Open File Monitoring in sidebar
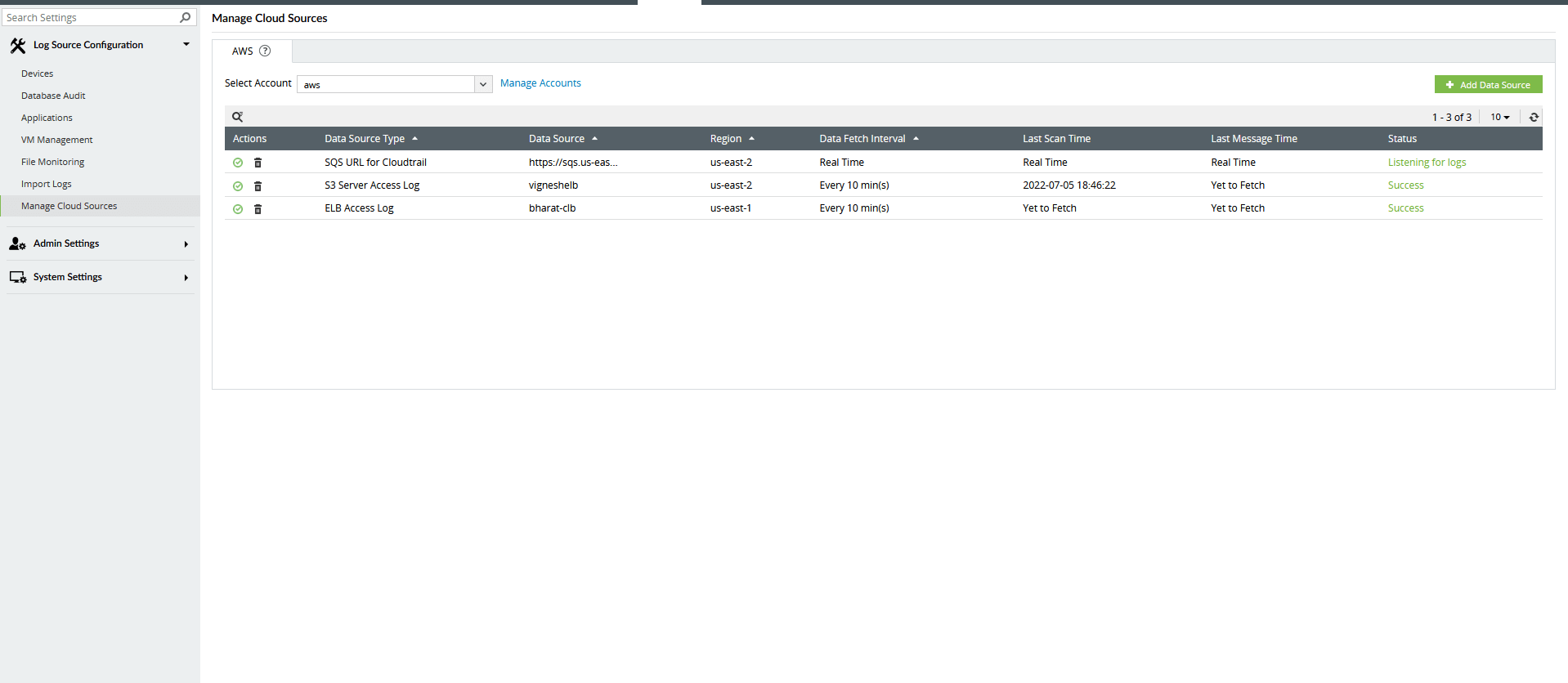Viewport: 1568px width, 683px height. tap(53, 162)
